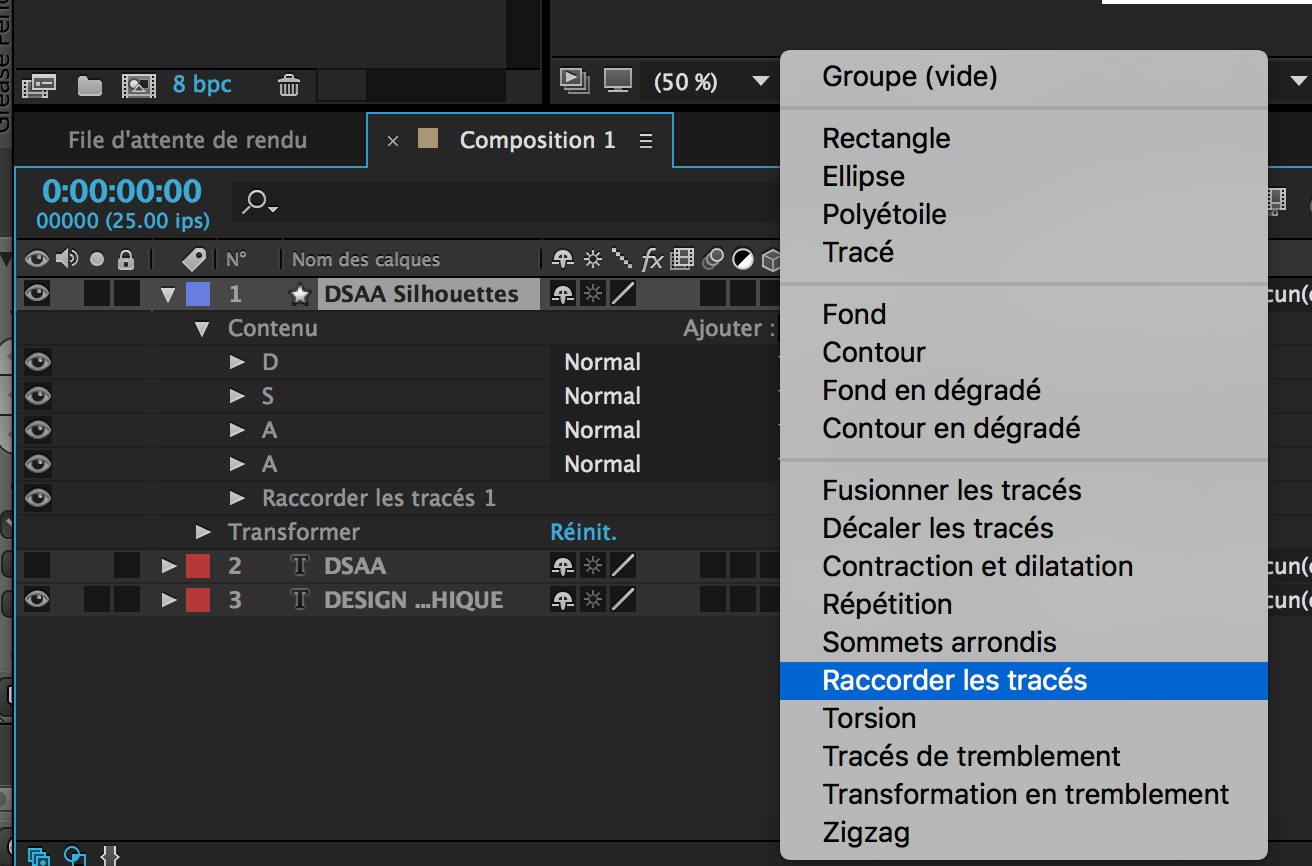Expand the Transformer property group
The image size is (1312, 866).
pyautogui.click(x=203, y=532)
